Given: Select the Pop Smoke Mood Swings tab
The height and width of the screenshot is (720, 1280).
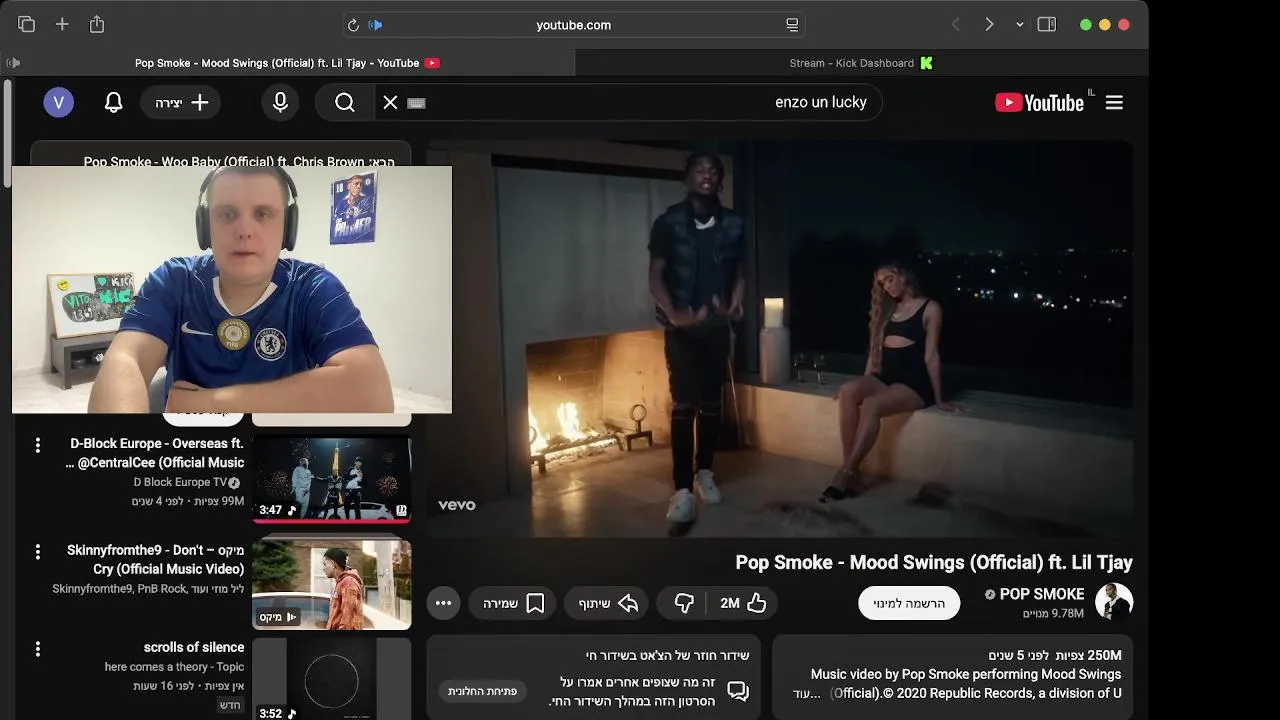Looking at the screenshot, I should click(287, 63).
